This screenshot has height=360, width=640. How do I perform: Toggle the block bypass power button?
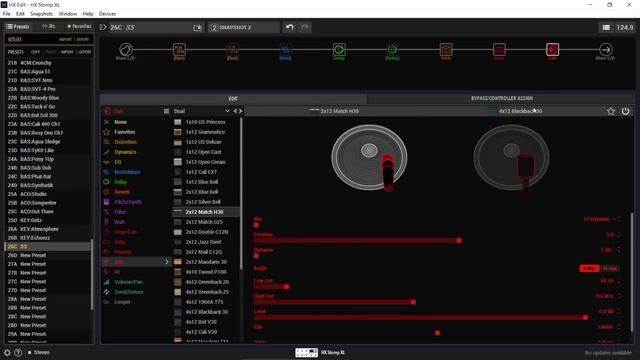625,111
